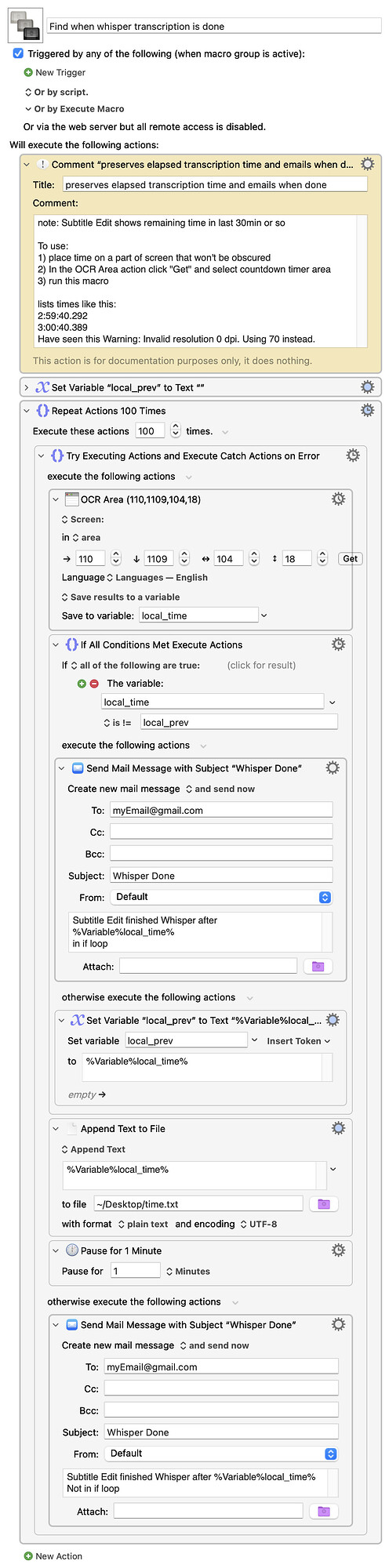Click the green New Action plus icon
389x1568 pixels.
point(28,1556)
